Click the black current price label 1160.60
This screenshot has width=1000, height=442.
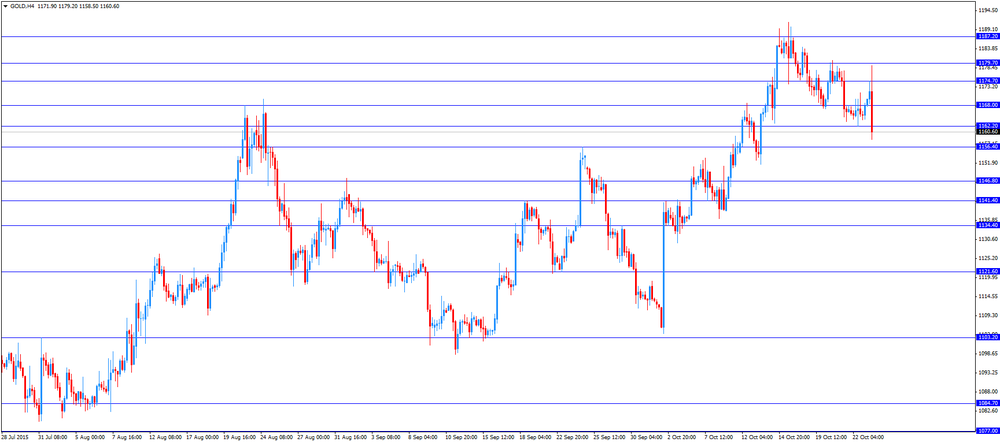click(987, 131)
